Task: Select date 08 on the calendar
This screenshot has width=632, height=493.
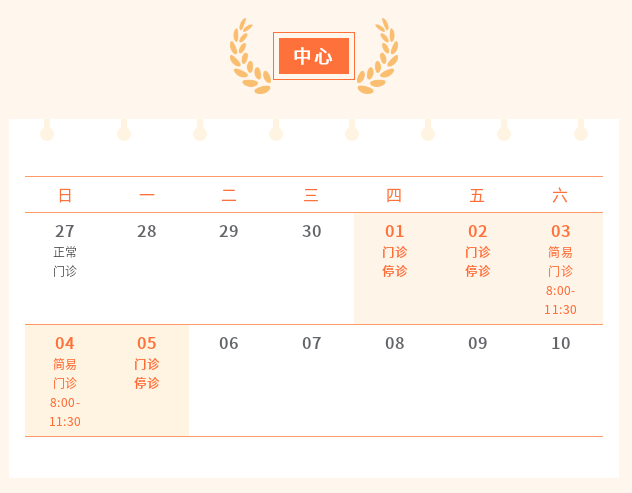Action: coord(395,344)
